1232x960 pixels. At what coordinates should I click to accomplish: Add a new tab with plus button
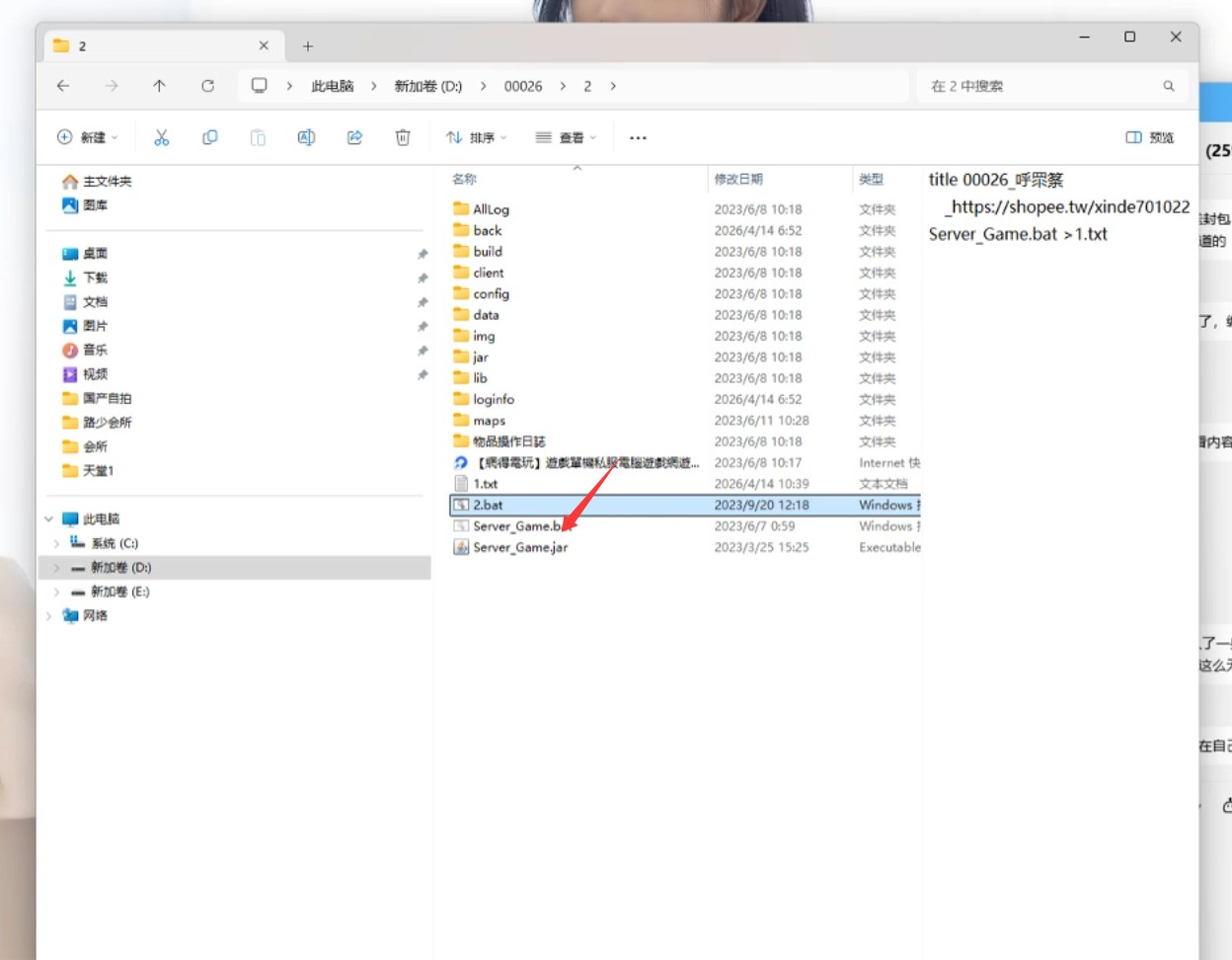[x=308, y=46]
